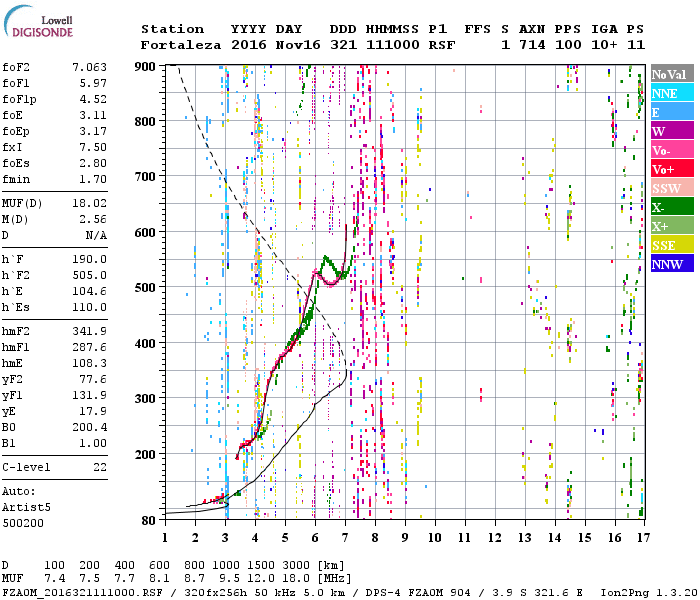The width and height of the screenshot is (700, 600).
Task: Click the hmE value 108.3
Action: [89, 363]
